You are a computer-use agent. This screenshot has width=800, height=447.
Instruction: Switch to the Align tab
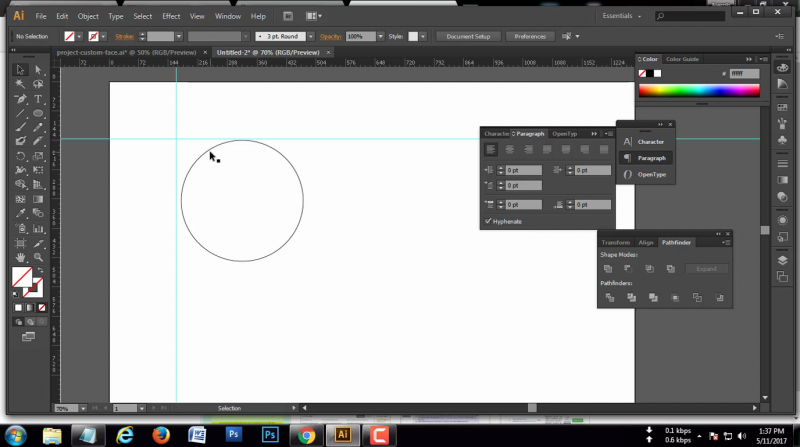pos(646,242)
